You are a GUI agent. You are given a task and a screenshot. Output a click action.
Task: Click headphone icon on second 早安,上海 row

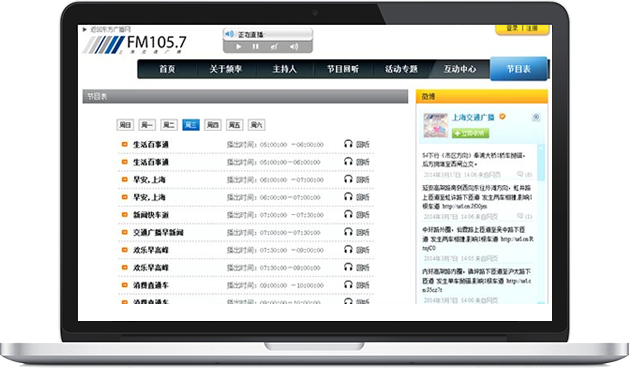tap(348, 197)
